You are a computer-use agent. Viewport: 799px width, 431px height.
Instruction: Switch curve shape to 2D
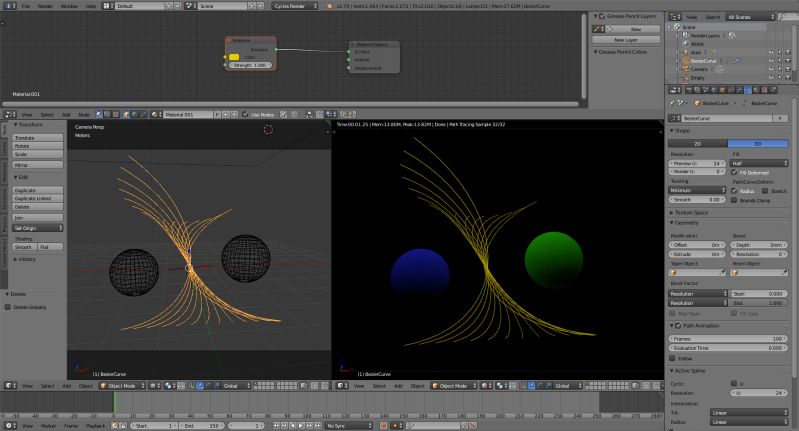click(x=698, y=144)
